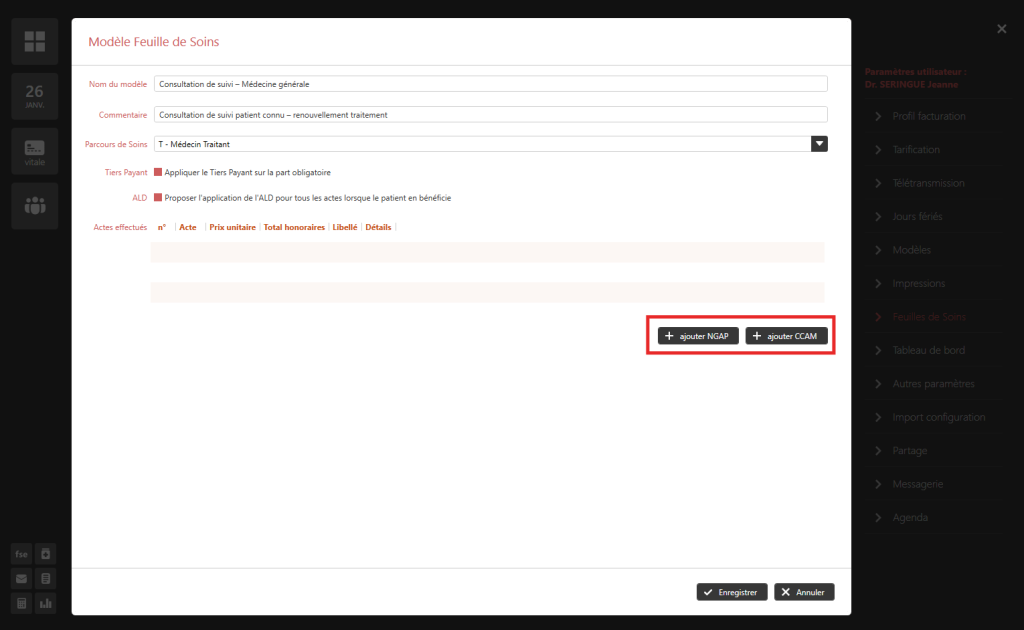Toggle the Tiers Payant checkbox
The width and height of the screenshot is (1024, 630).
click(157, 173)
